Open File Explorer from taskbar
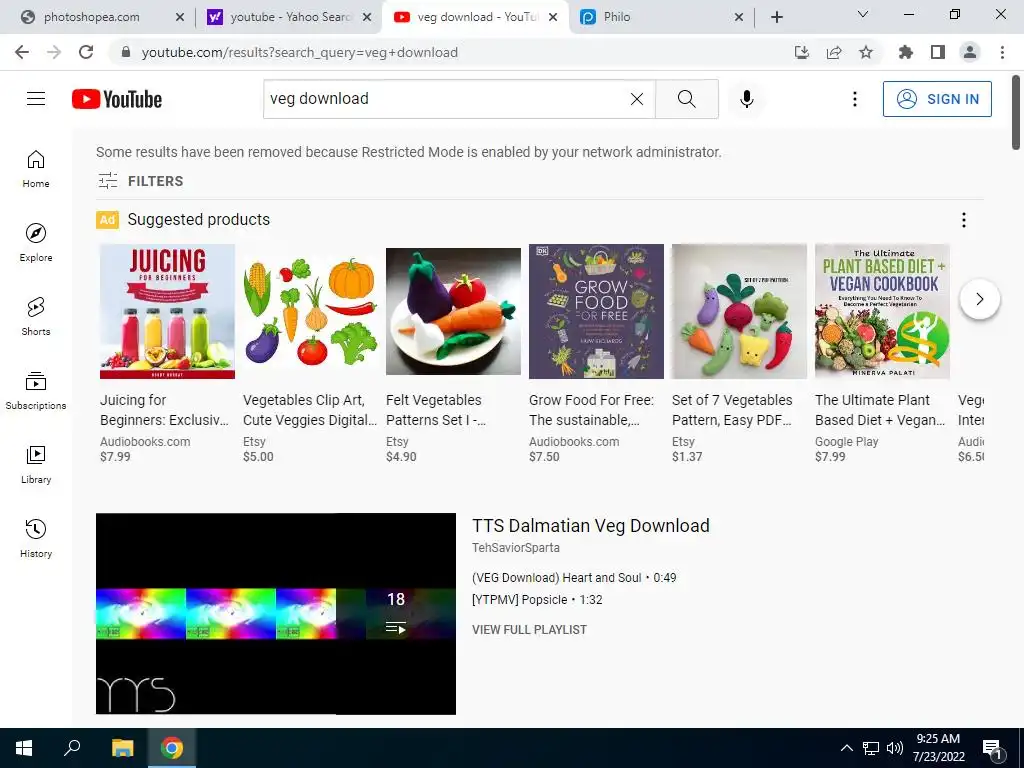Image resolution: width=1024 pixels, height=768 pixels. (122, 748)
